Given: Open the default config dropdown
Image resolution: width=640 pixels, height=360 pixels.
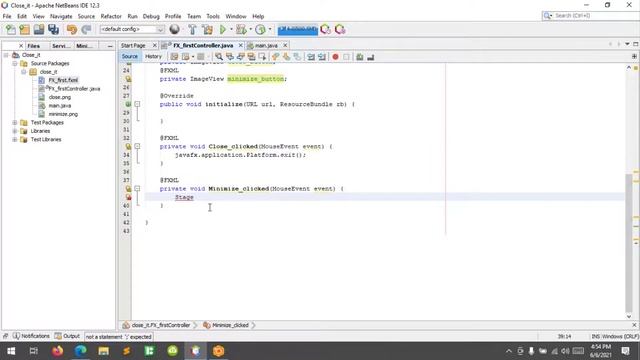Looking at the screenshot, I should coord(132,29).
